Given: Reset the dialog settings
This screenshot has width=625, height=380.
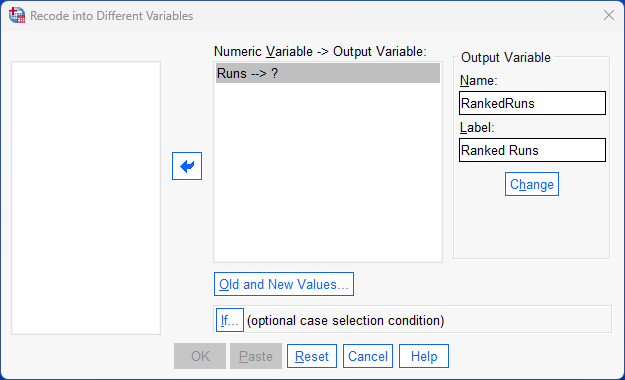Looking at the screenshot, I should [312, 356].
